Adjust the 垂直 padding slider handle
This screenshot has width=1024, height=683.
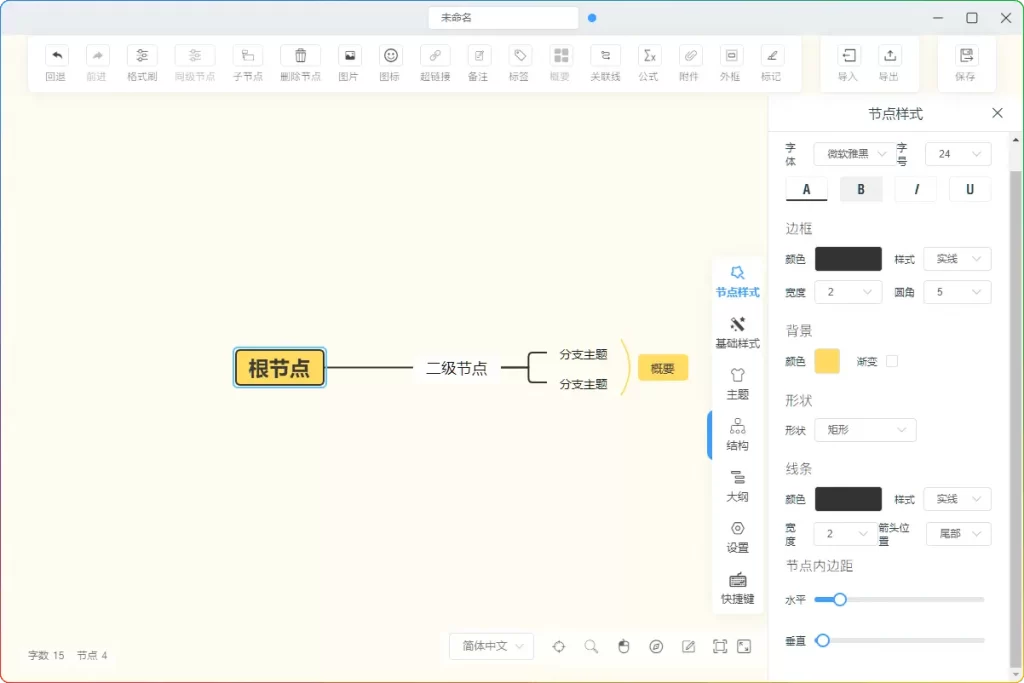tap(823, 641)
